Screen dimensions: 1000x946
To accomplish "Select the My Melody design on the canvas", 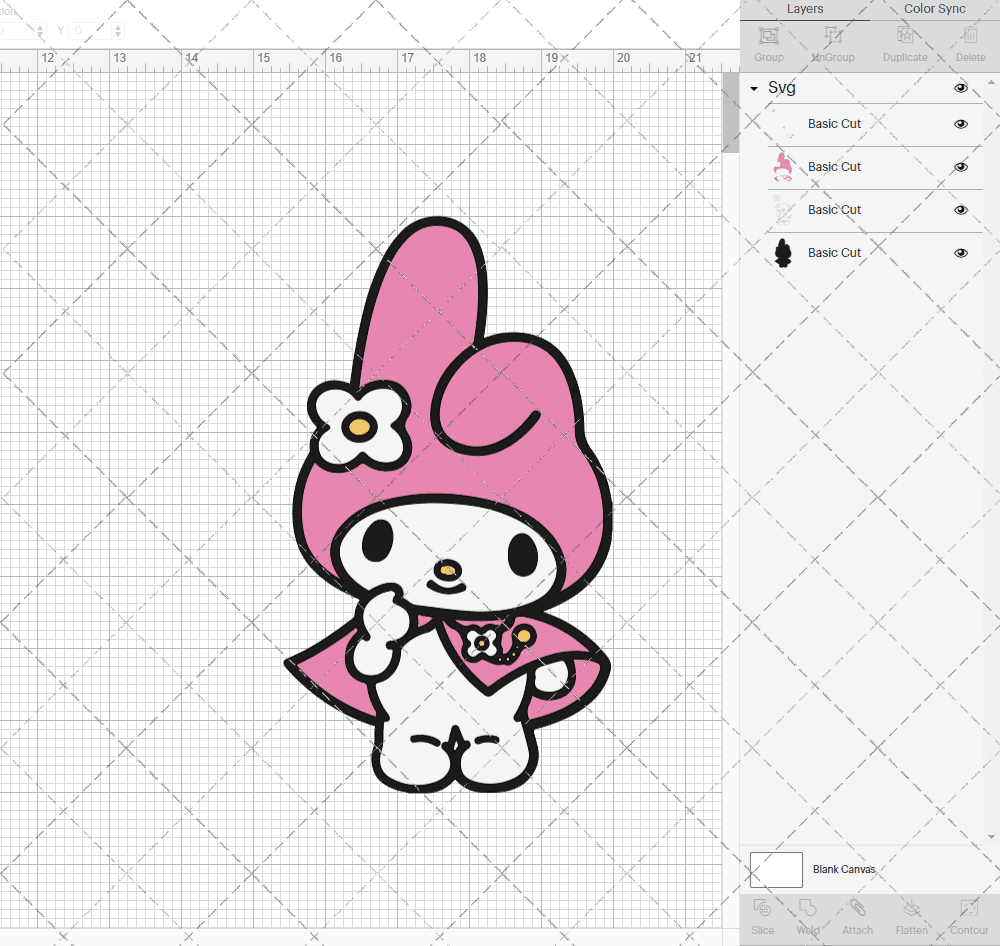I will 448,504.
